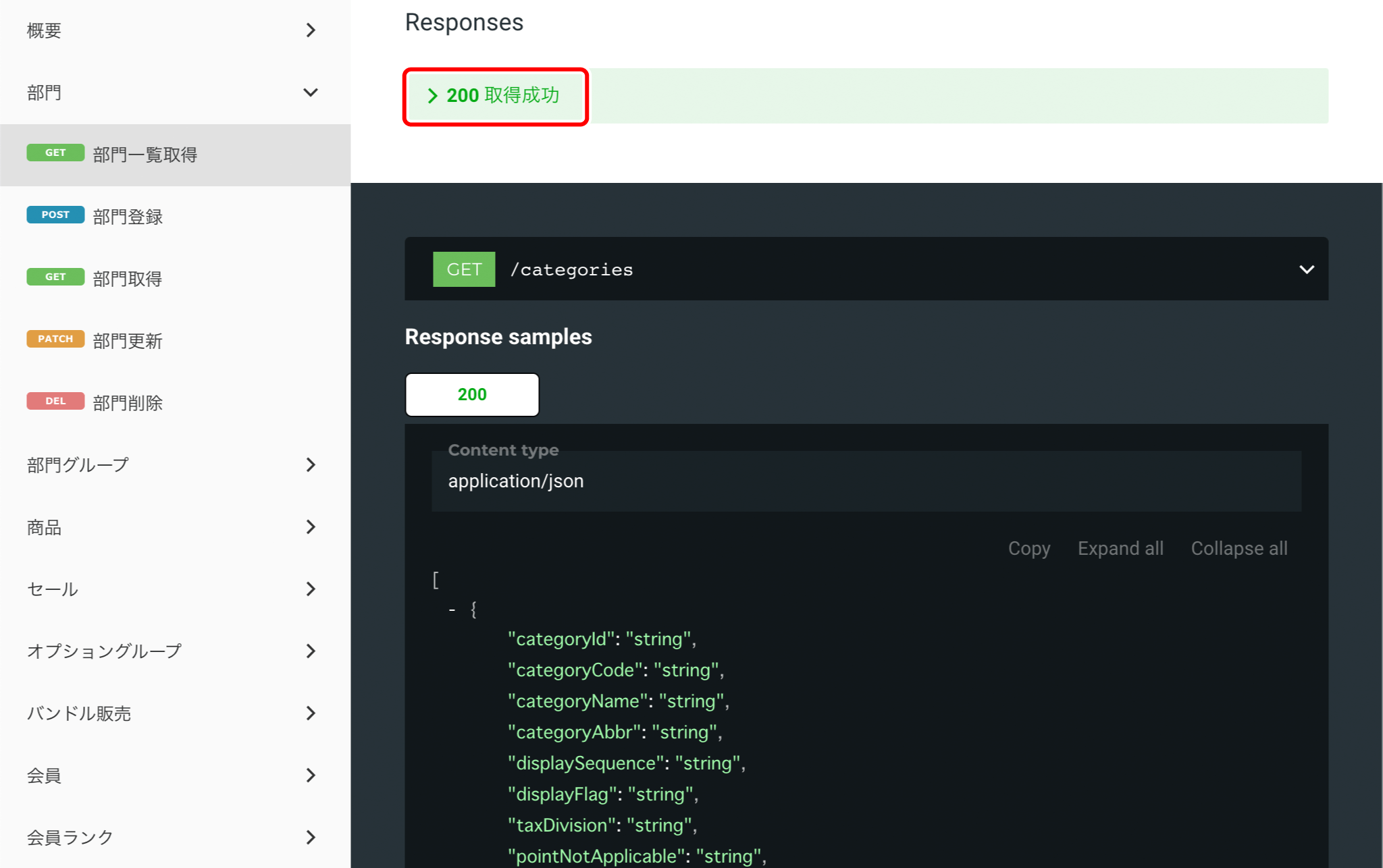Expand the 200 取得成功 response details
Screen dimensions: 1383x868
[496, 96]
